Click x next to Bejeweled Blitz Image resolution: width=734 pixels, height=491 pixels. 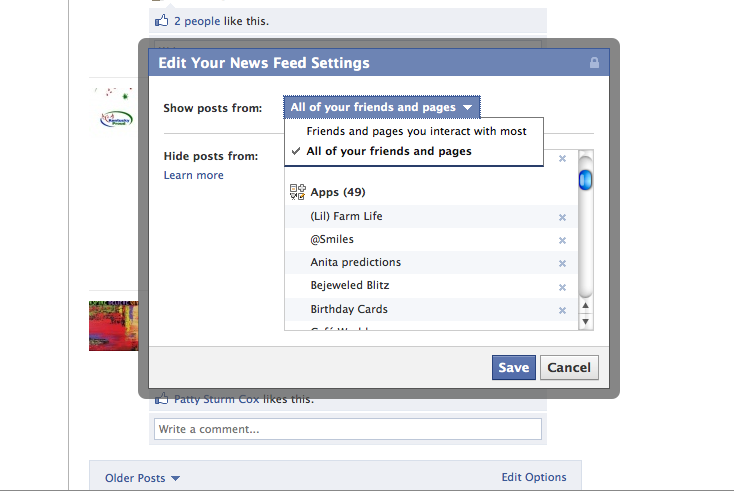[562, 287]
